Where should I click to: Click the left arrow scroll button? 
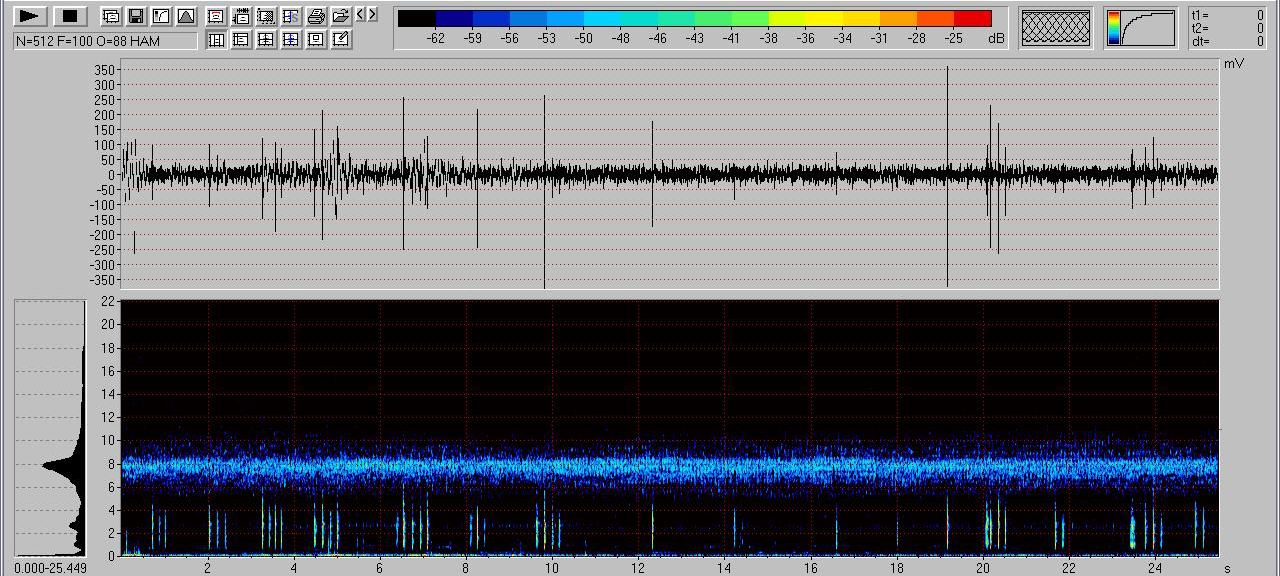click(360, 14)
